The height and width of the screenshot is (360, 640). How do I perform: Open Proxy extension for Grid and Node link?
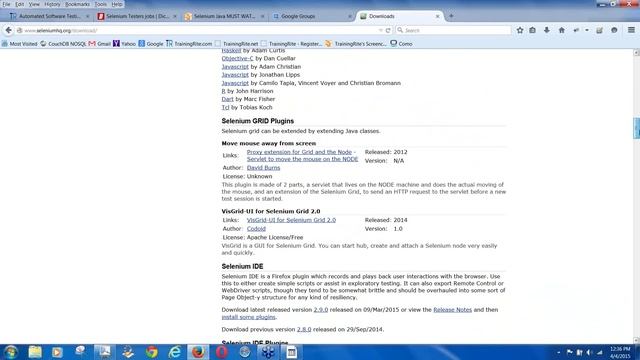point(299,152)
